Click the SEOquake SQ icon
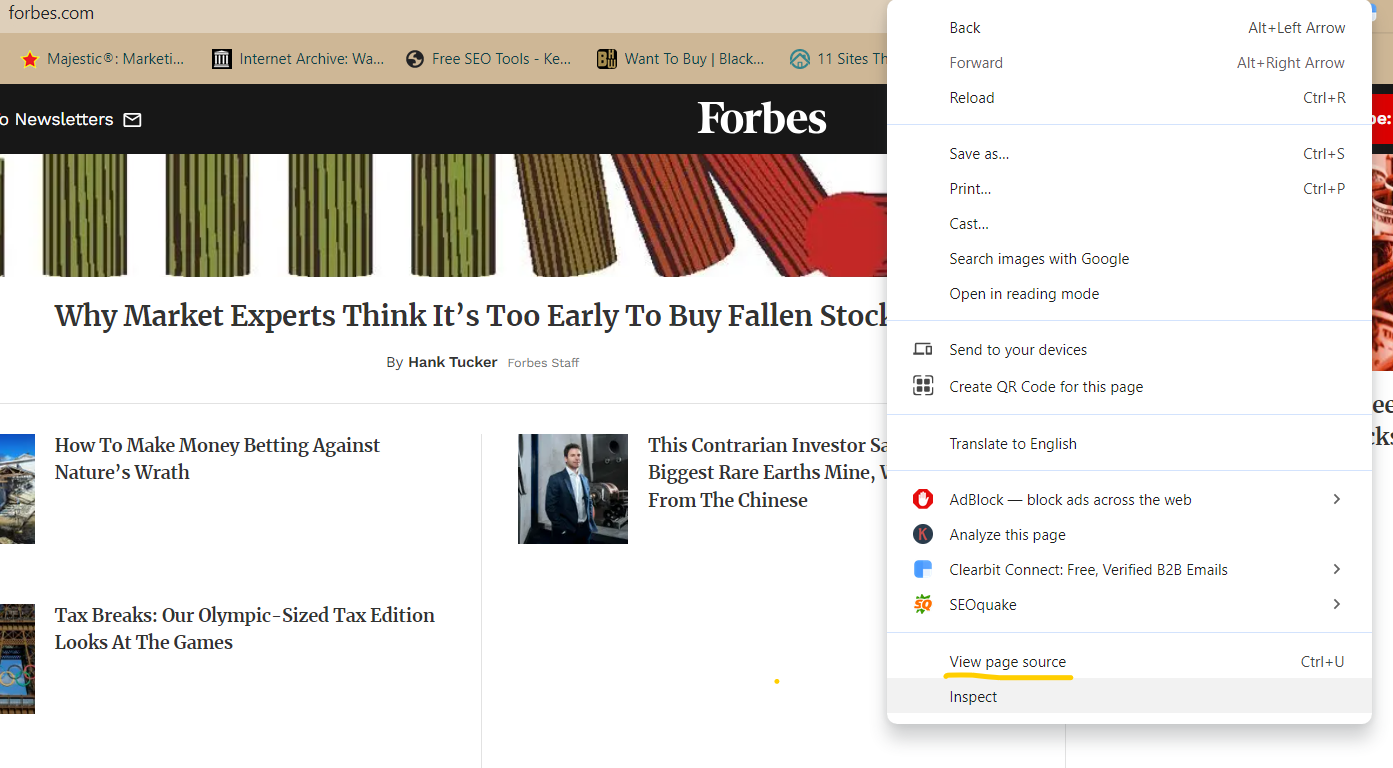The width and height of the screenshot is (1393, 768). point(923,604)
